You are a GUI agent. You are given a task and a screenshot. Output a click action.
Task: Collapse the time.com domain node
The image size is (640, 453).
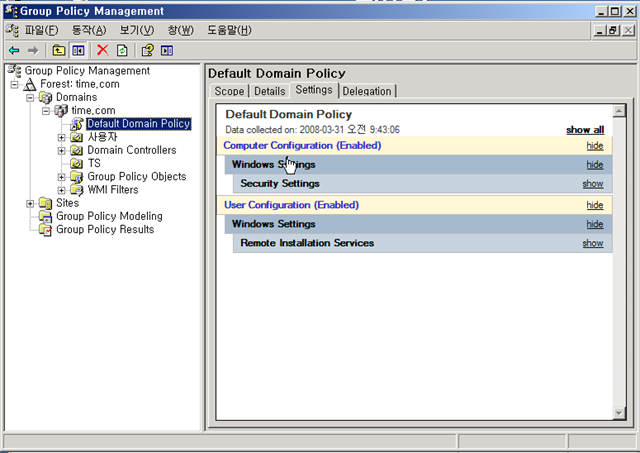coord(46,111)
